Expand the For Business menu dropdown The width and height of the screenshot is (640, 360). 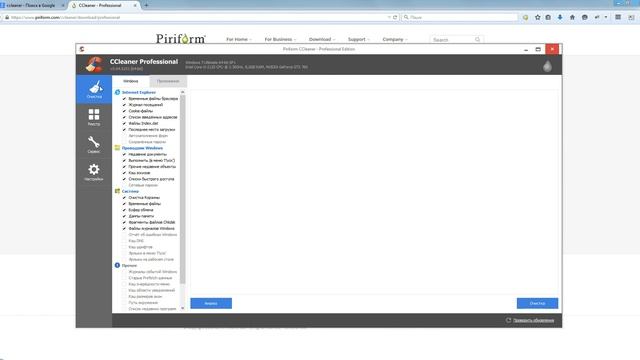[280, 40]
